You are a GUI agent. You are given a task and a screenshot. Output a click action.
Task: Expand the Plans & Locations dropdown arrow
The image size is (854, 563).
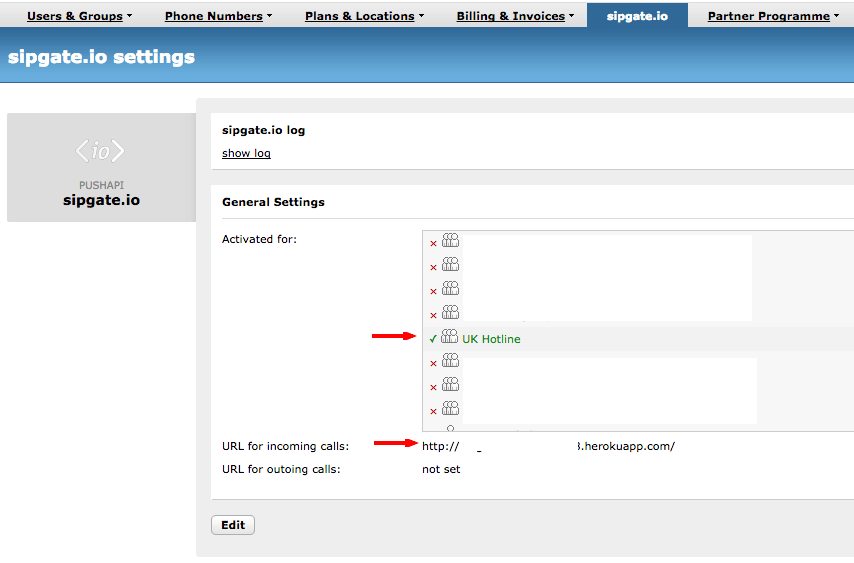422,16
